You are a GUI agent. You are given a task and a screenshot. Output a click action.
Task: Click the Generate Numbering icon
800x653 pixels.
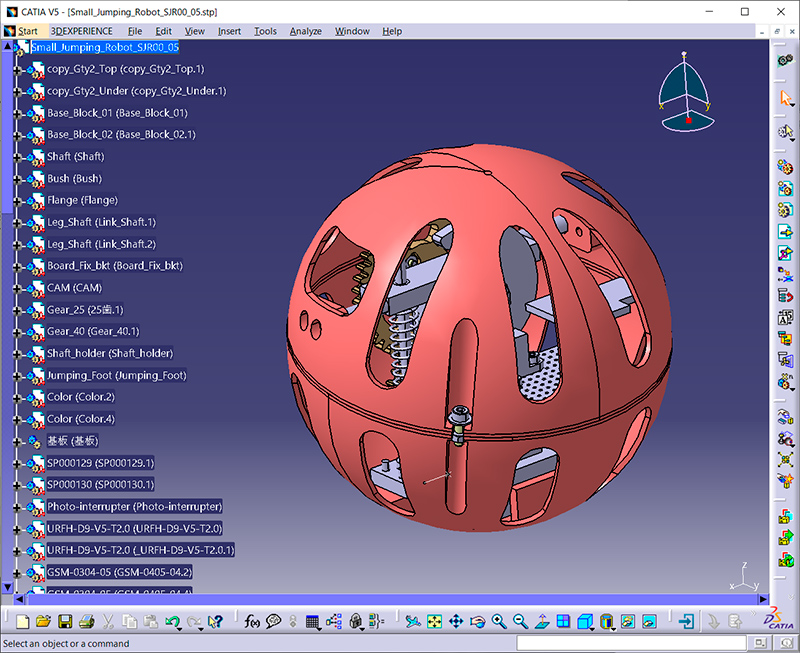[x=785, y=317]
